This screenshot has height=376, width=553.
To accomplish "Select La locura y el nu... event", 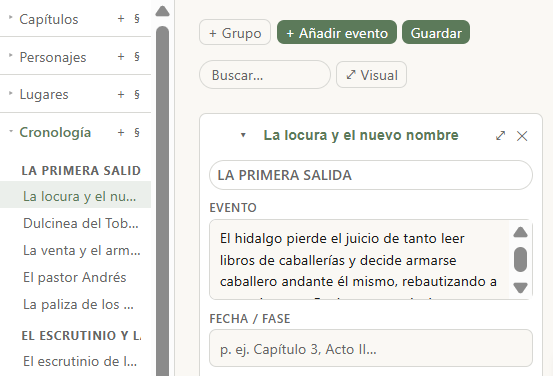I will pyautogui.click(x=75, y=196).
